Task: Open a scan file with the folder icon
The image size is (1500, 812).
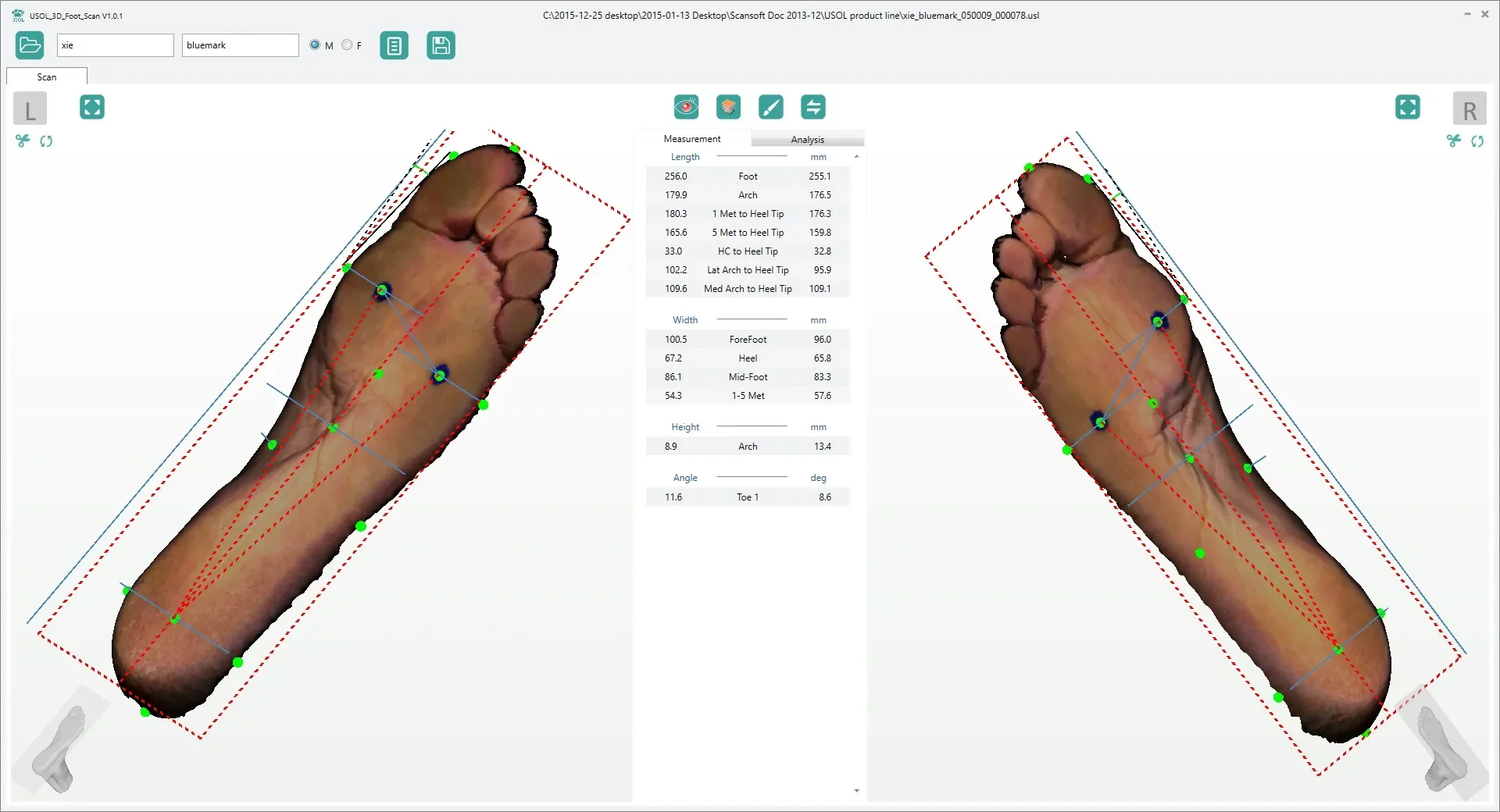Action: 30,45
